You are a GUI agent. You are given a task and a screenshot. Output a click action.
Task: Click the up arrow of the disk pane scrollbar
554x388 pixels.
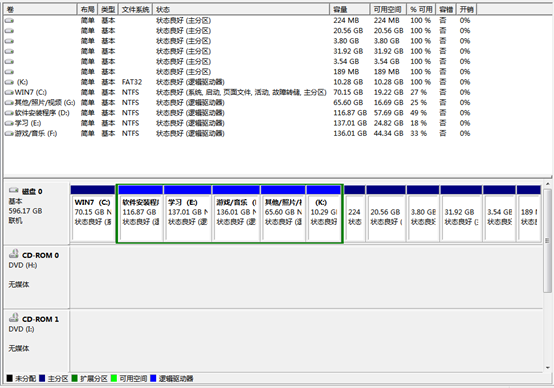(547, 184)
